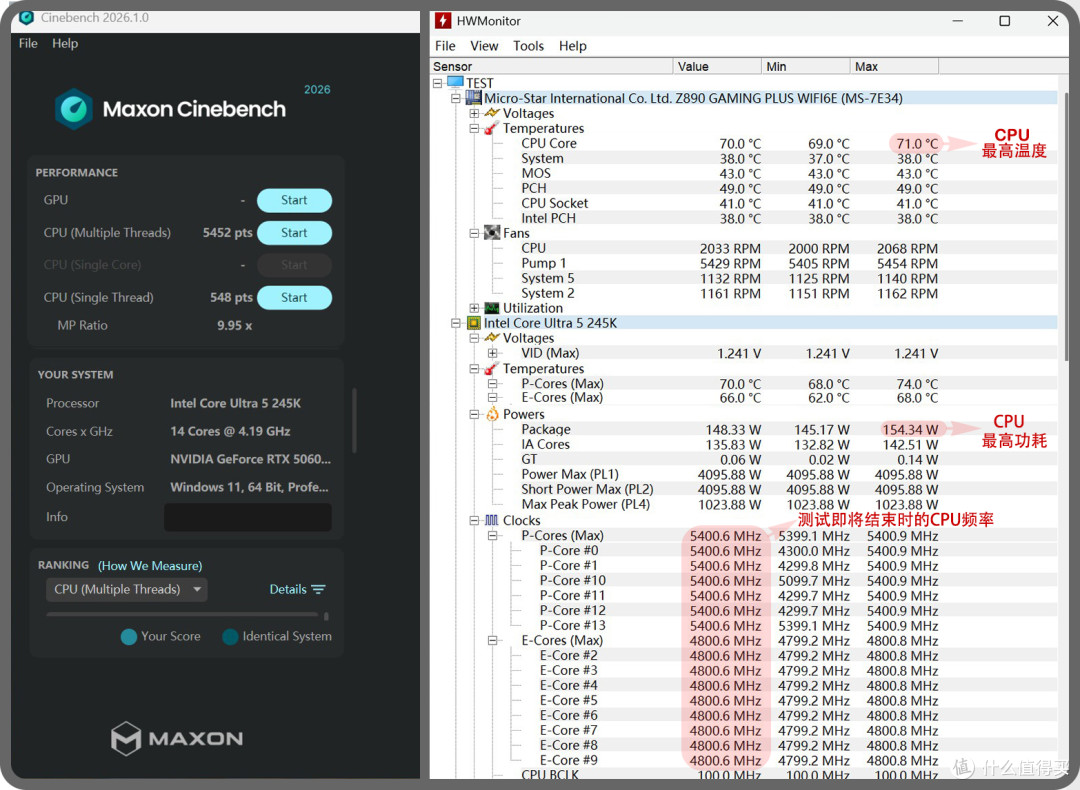
Task: Open HWMonitor Tools menu
Action: 528,46
